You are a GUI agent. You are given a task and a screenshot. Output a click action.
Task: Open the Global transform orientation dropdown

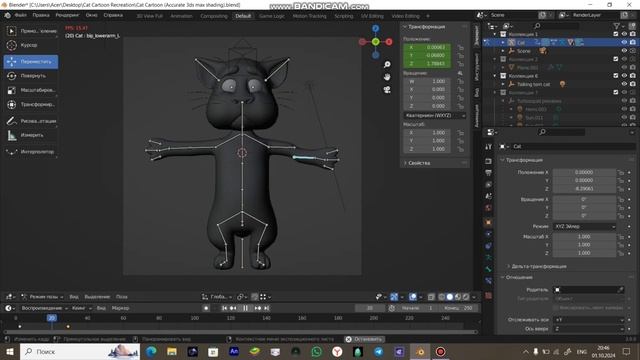(x=216, y=297)
